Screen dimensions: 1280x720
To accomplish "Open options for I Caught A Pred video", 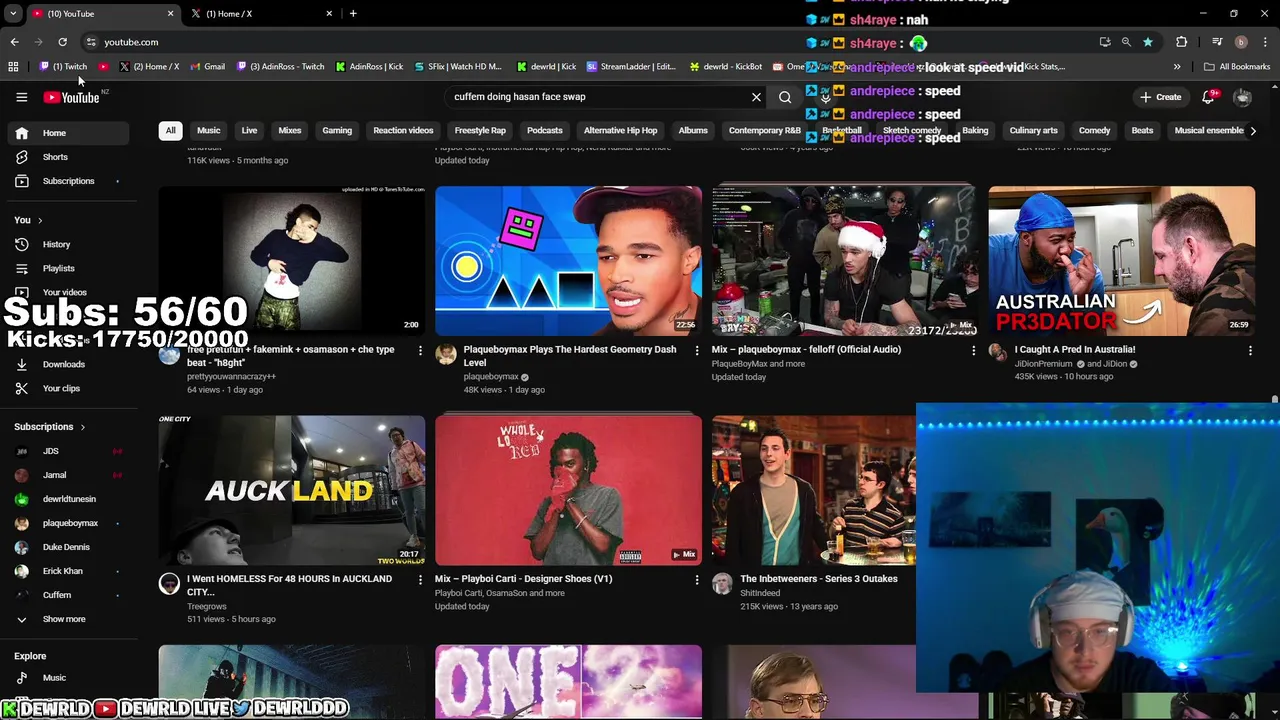I will click(1250, 351).
